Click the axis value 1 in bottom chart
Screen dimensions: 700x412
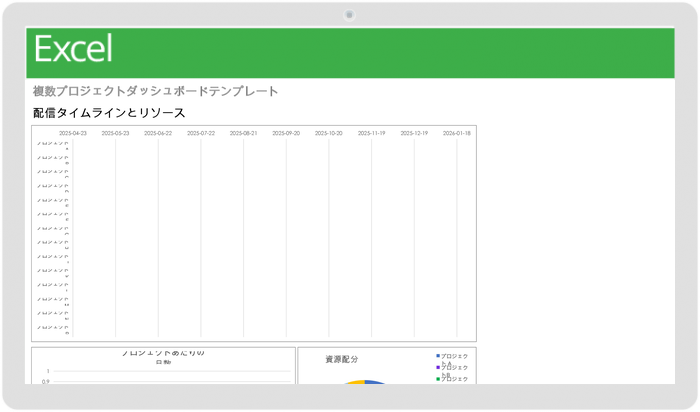tap(48, 371)
